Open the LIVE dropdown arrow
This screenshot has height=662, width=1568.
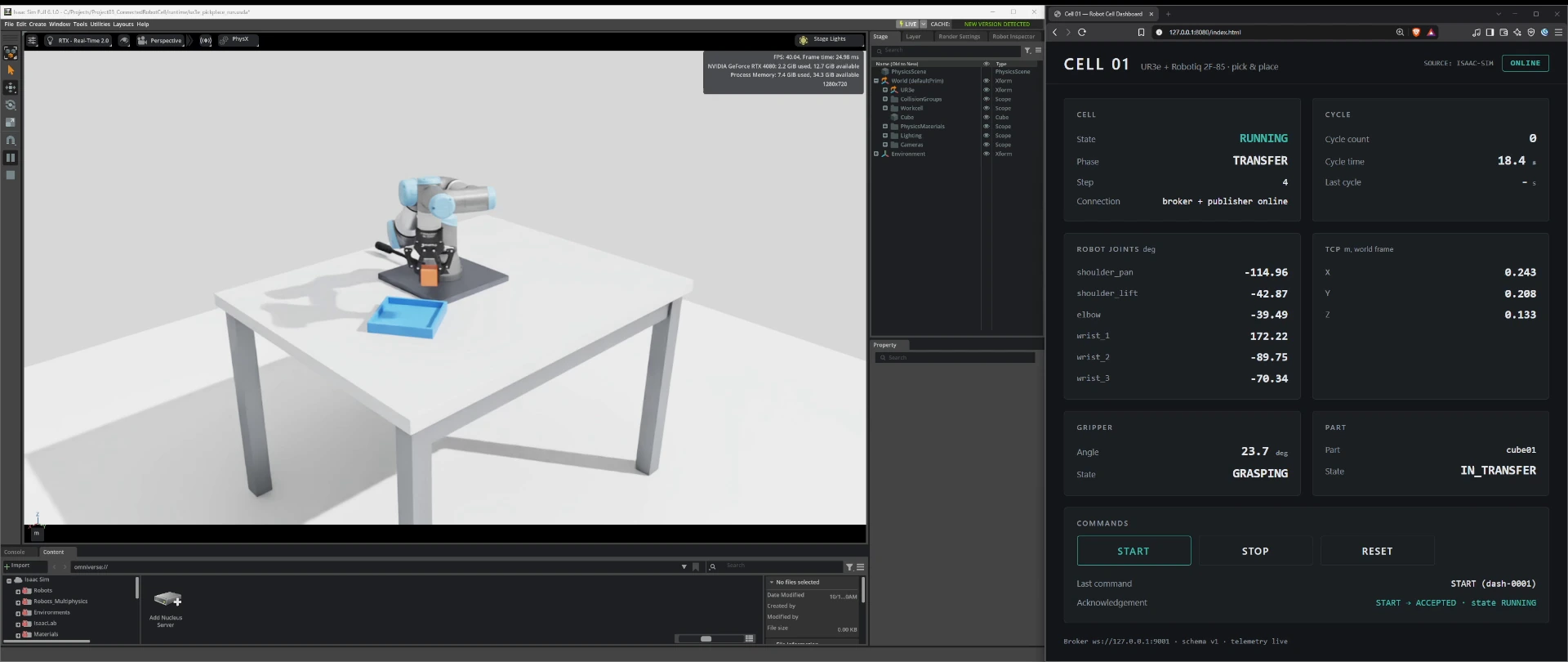click(x=924, y=24)
